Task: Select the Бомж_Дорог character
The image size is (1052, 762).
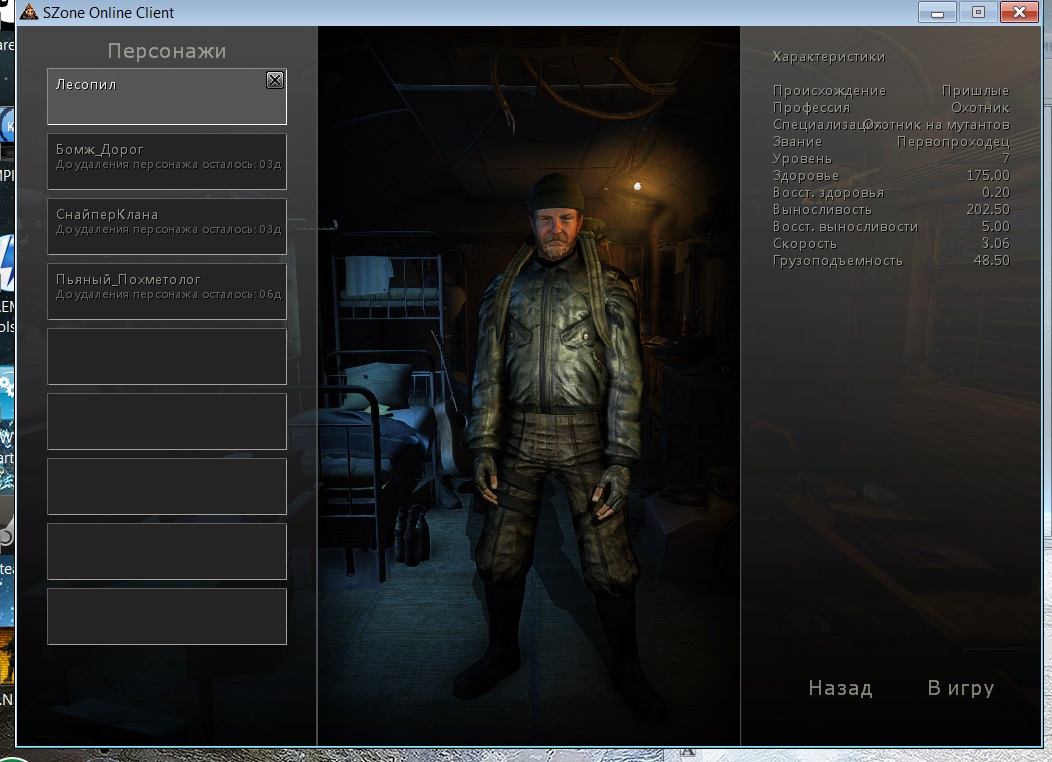Action: click(166, 161)
